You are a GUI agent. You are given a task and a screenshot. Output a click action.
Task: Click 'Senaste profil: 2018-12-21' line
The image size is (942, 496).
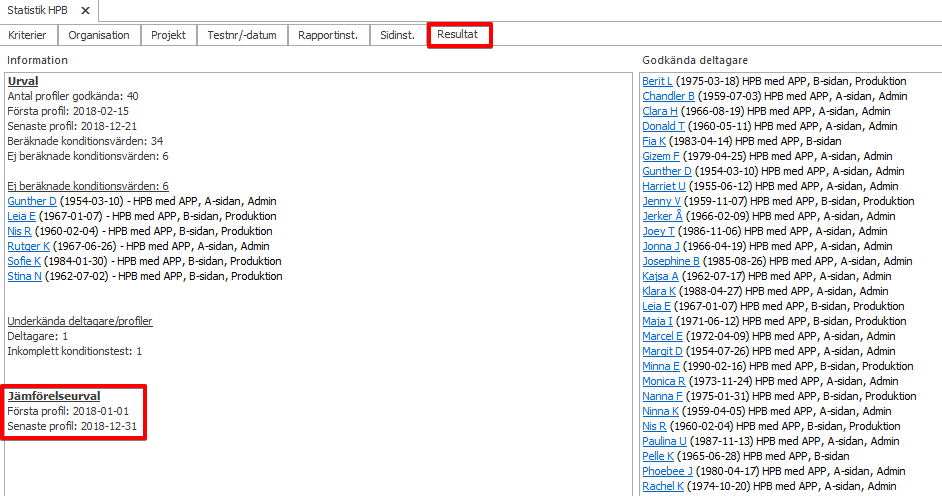click(72, 126)
